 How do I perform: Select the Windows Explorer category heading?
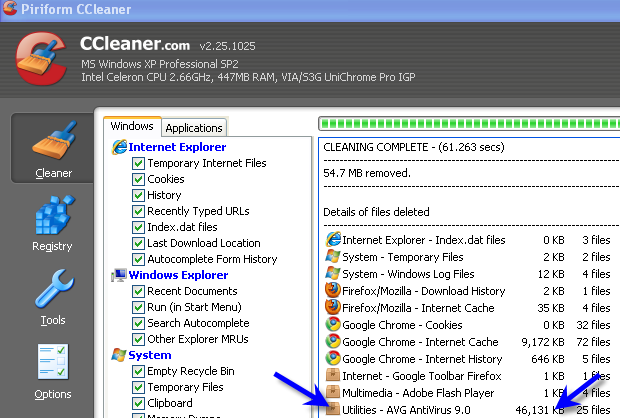(x=178, y=275)
